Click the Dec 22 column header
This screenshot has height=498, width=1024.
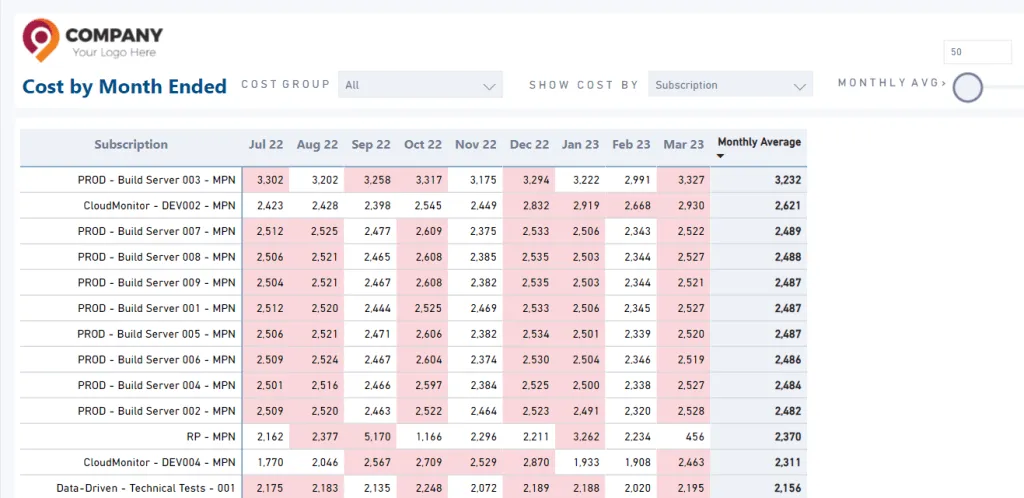pyautogui.click(x=530, y=145)
